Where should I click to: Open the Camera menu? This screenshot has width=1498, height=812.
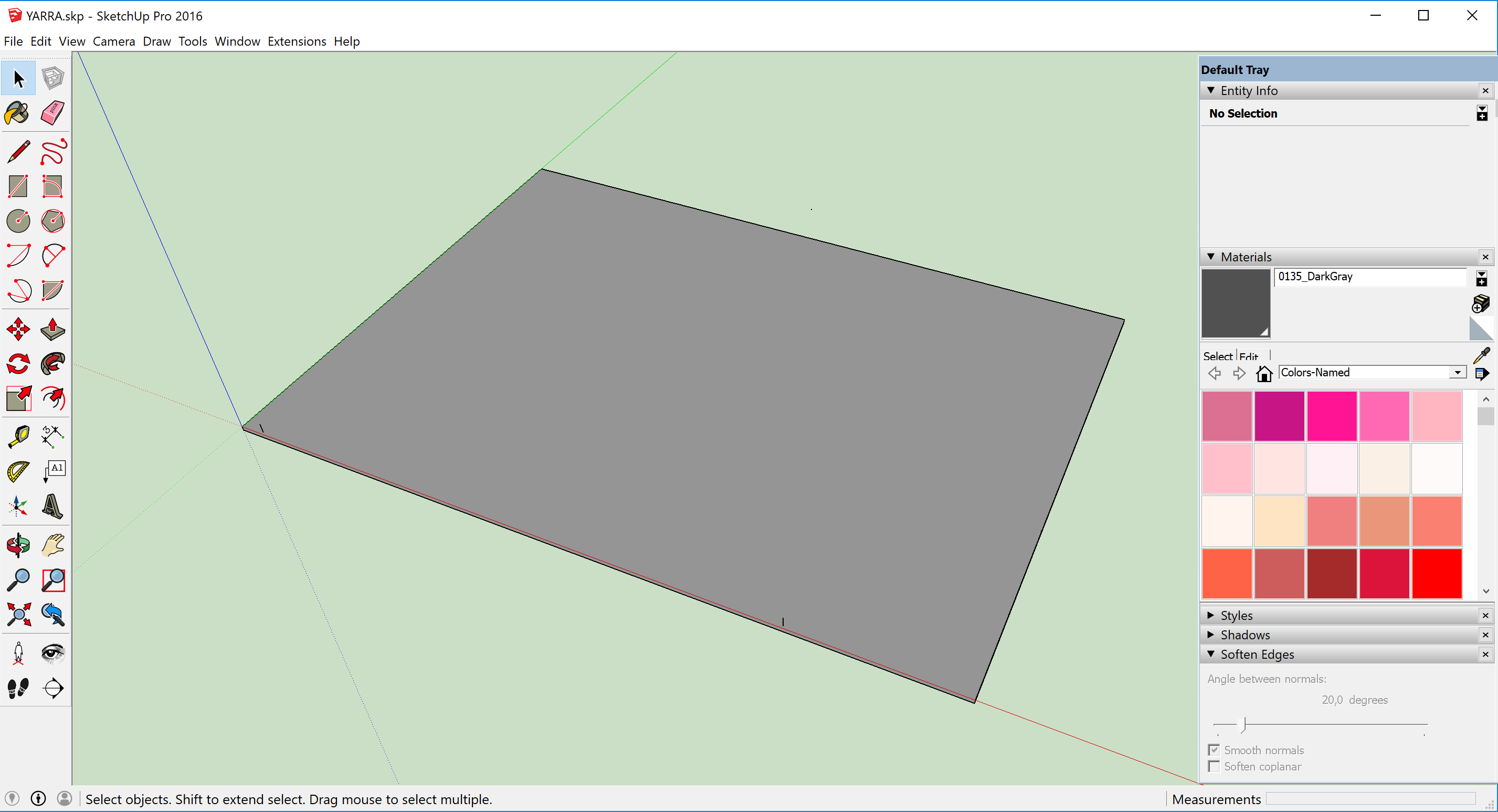pyautogui.click(x=114, y=41)
